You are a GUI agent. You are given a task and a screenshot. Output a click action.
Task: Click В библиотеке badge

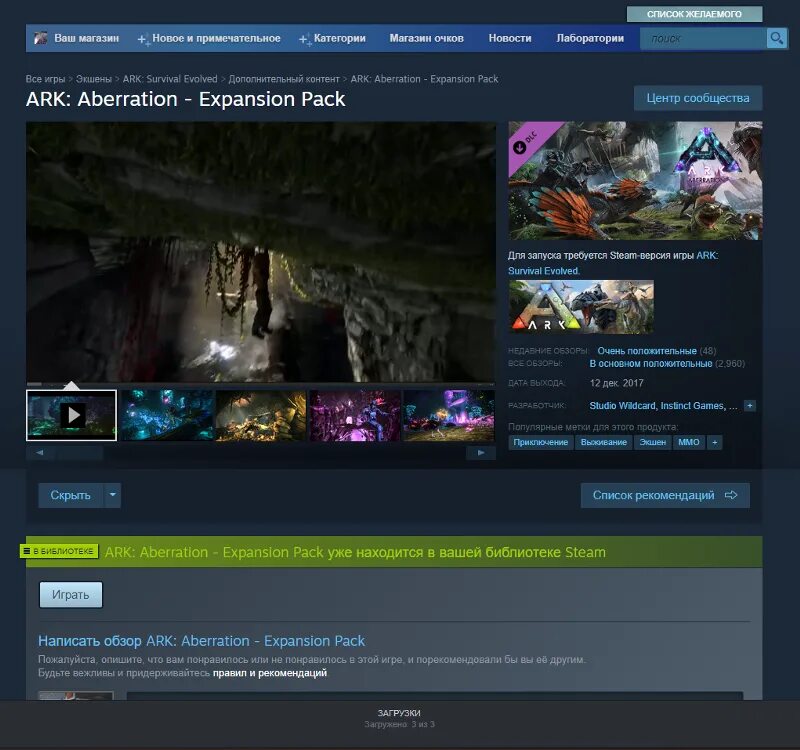click(x=59, y=551)
